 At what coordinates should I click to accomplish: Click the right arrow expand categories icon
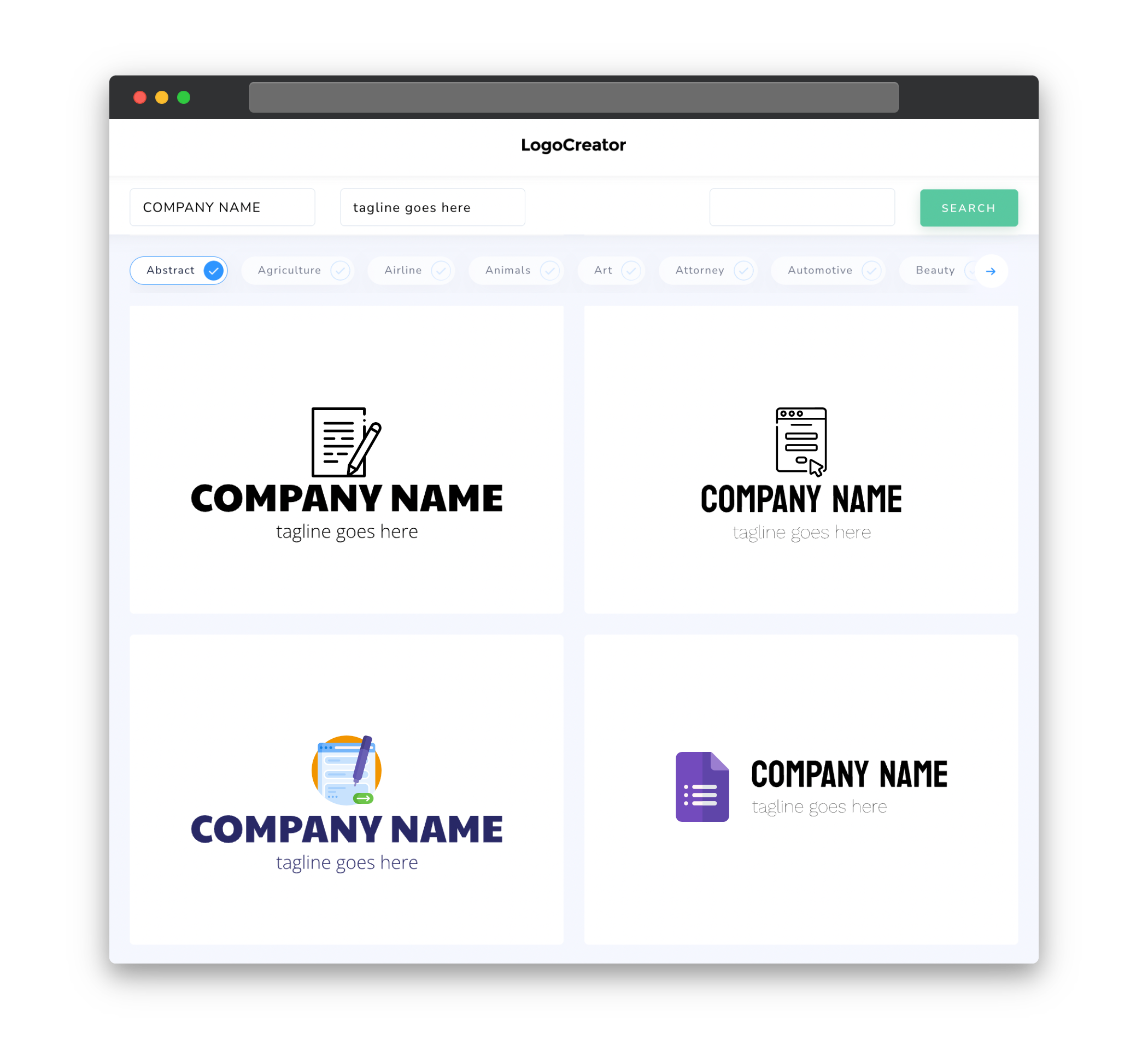(x=991, y=270)
